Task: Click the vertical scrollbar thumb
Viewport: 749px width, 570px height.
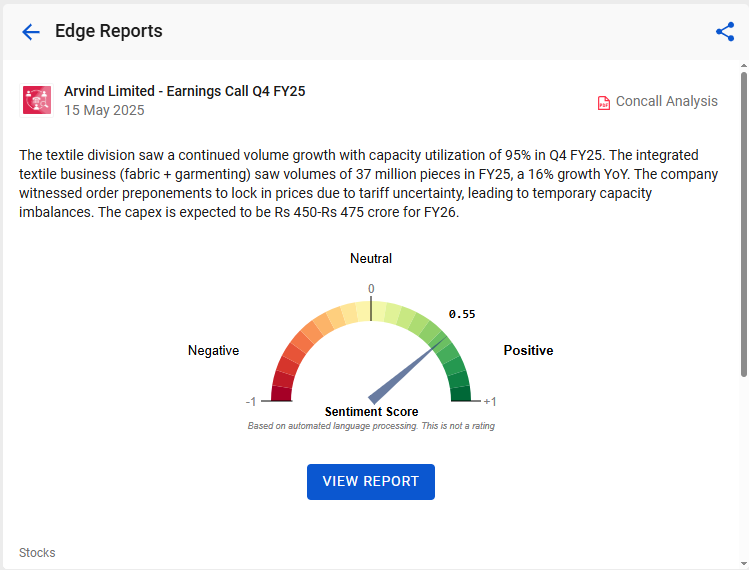Action: [x=744, y=224]
